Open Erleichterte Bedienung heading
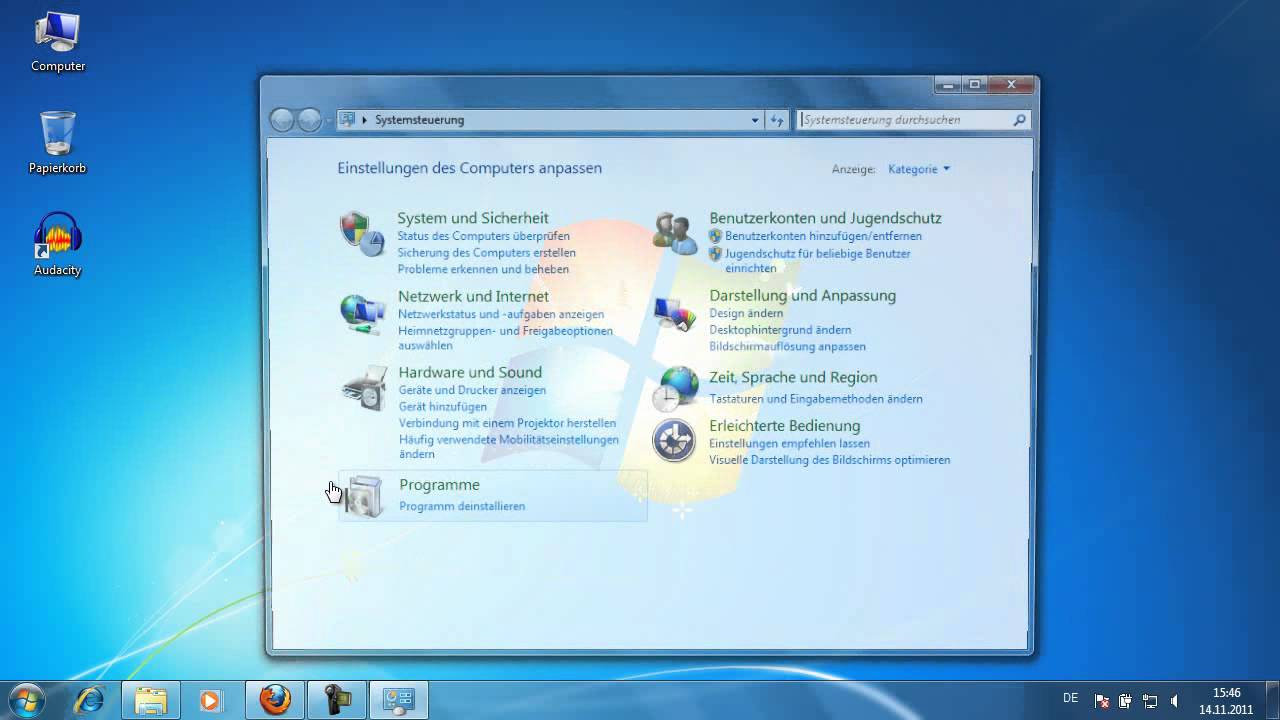 [784, 426]
